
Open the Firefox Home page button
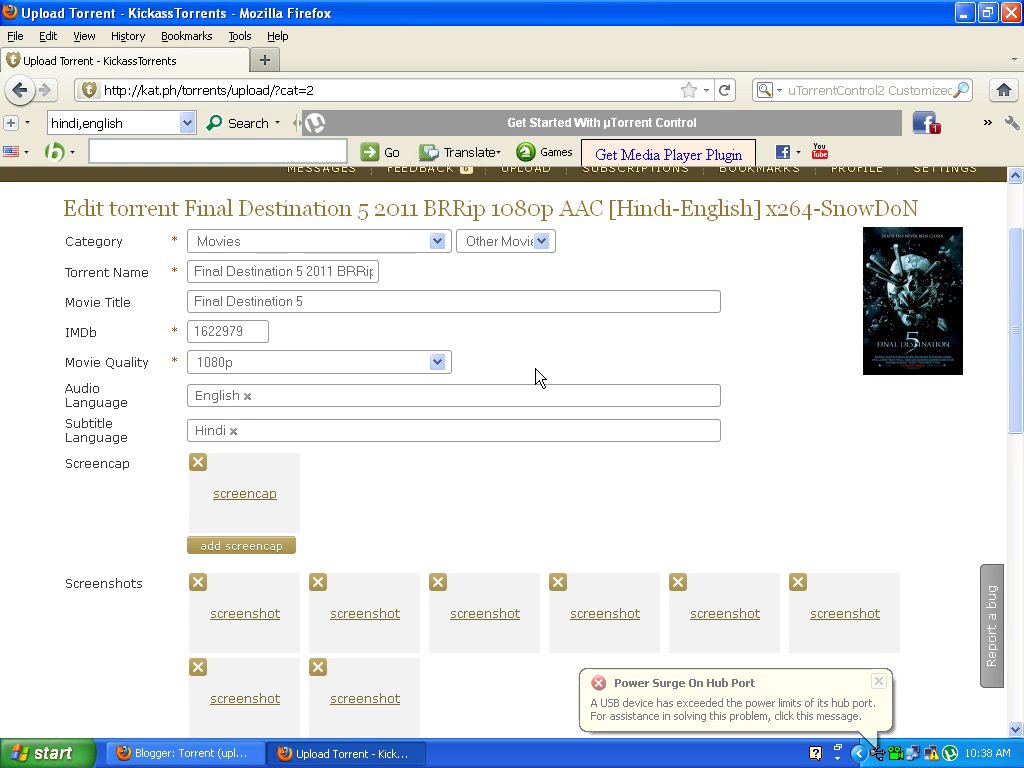pyautogui.click(x=1003, y=90)
